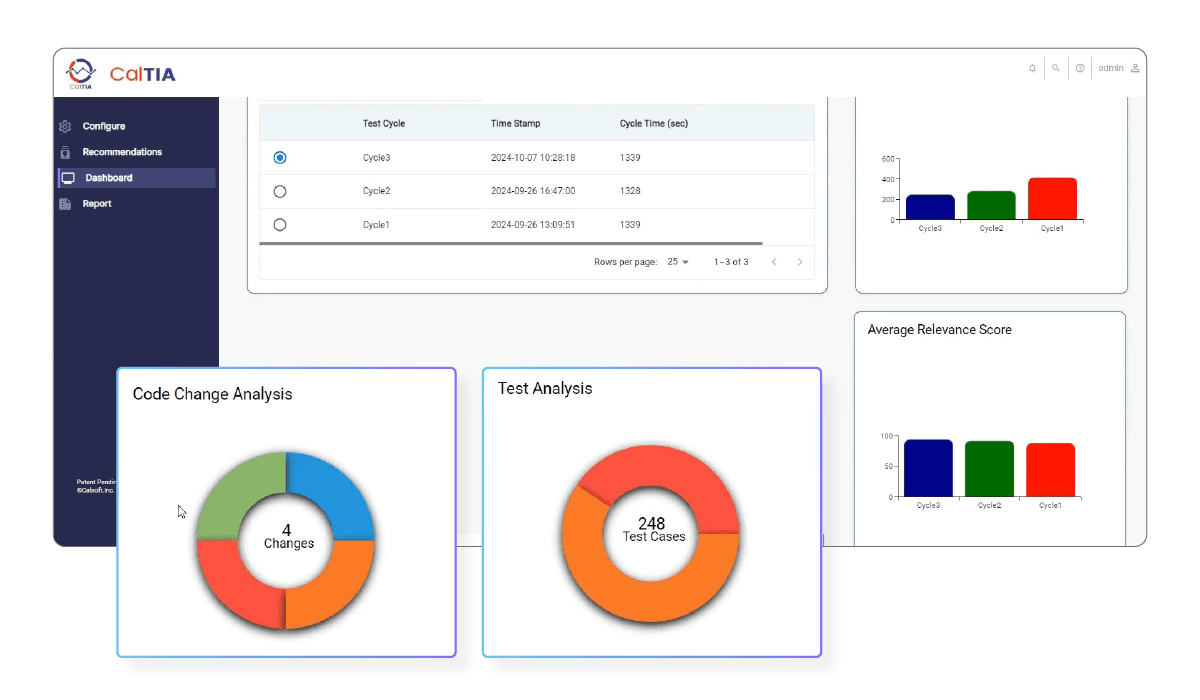This screenshot has width=1200, height=700.
Task: Click Cycle2 bar in Average Relevance Score
Action: tap(990, 469)
